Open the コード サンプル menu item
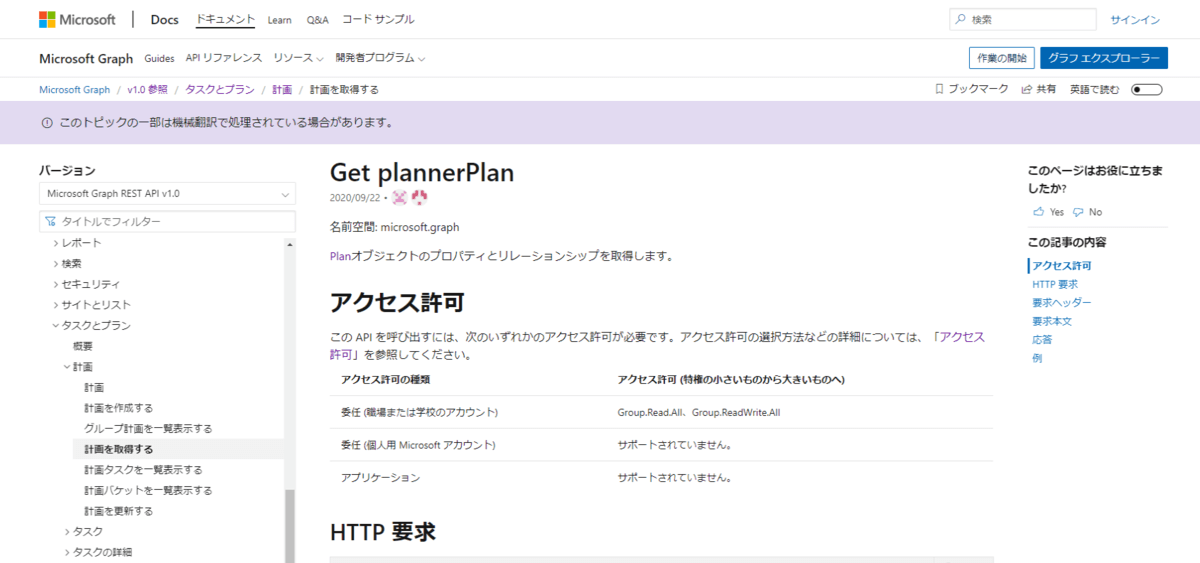 coord(377,19)
